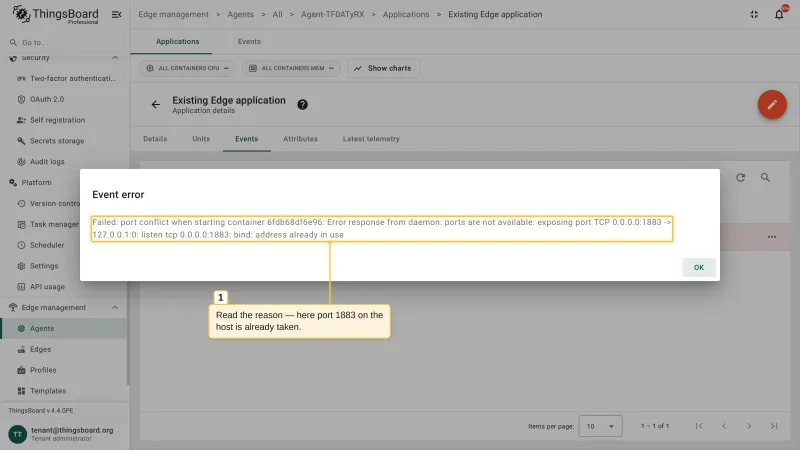Collapse Edge management section chevron
800x450 pixels.
115,308
